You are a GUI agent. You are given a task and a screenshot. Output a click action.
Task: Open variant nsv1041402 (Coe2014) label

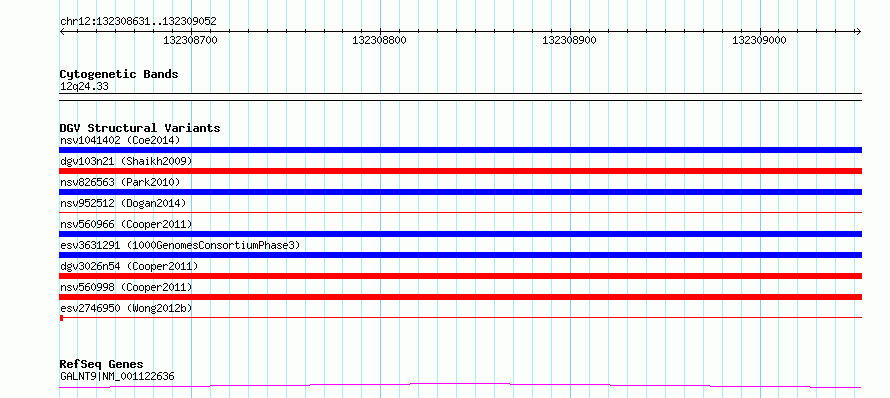[x=120, y=140]
